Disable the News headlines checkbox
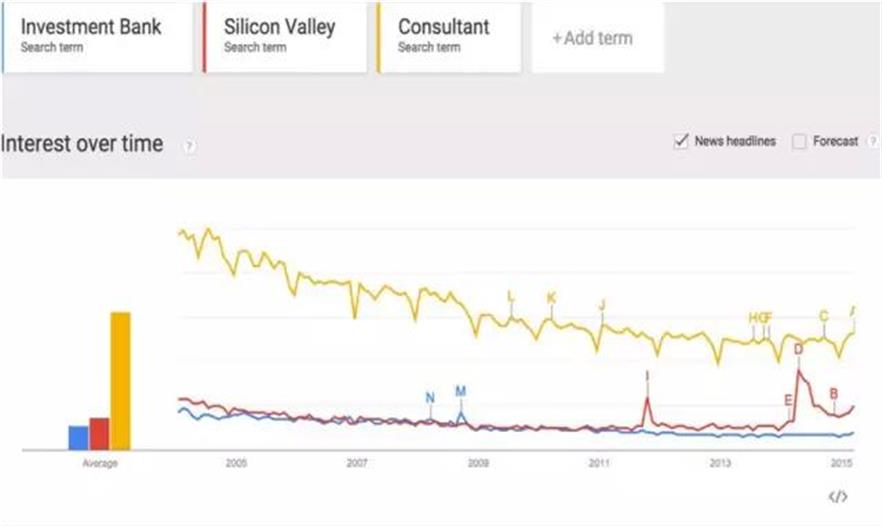The height and width of the screenshot is (526, 882). [682, 141]
